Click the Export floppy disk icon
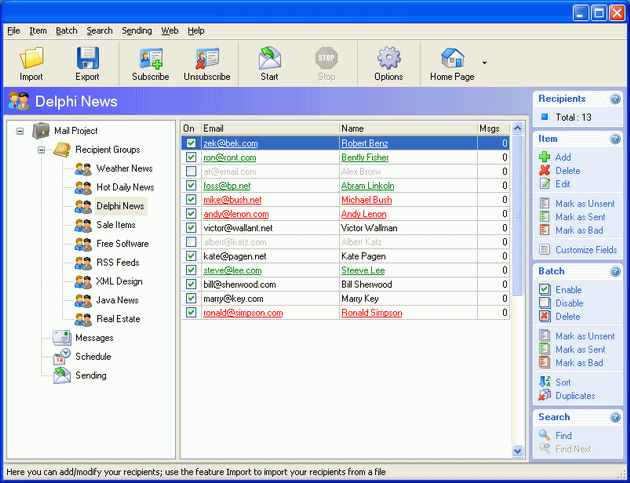 [x=87, y=58]
